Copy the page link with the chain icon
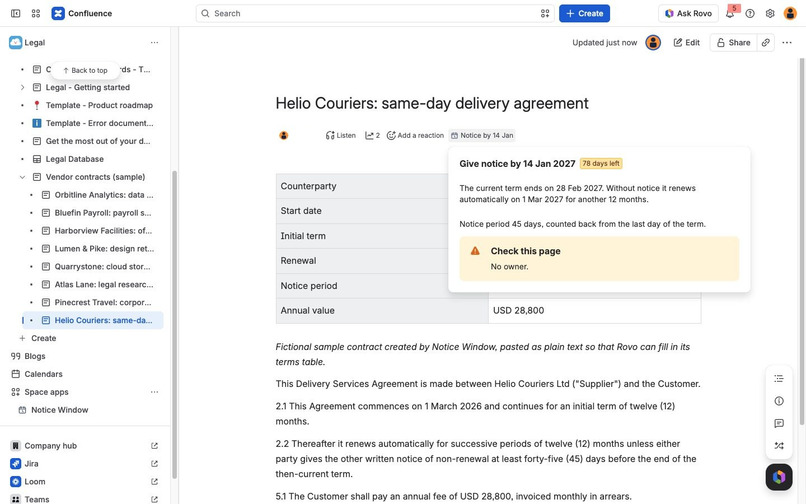Image resolution: width=806 pixels, height=504 pixels. [766, 43]
